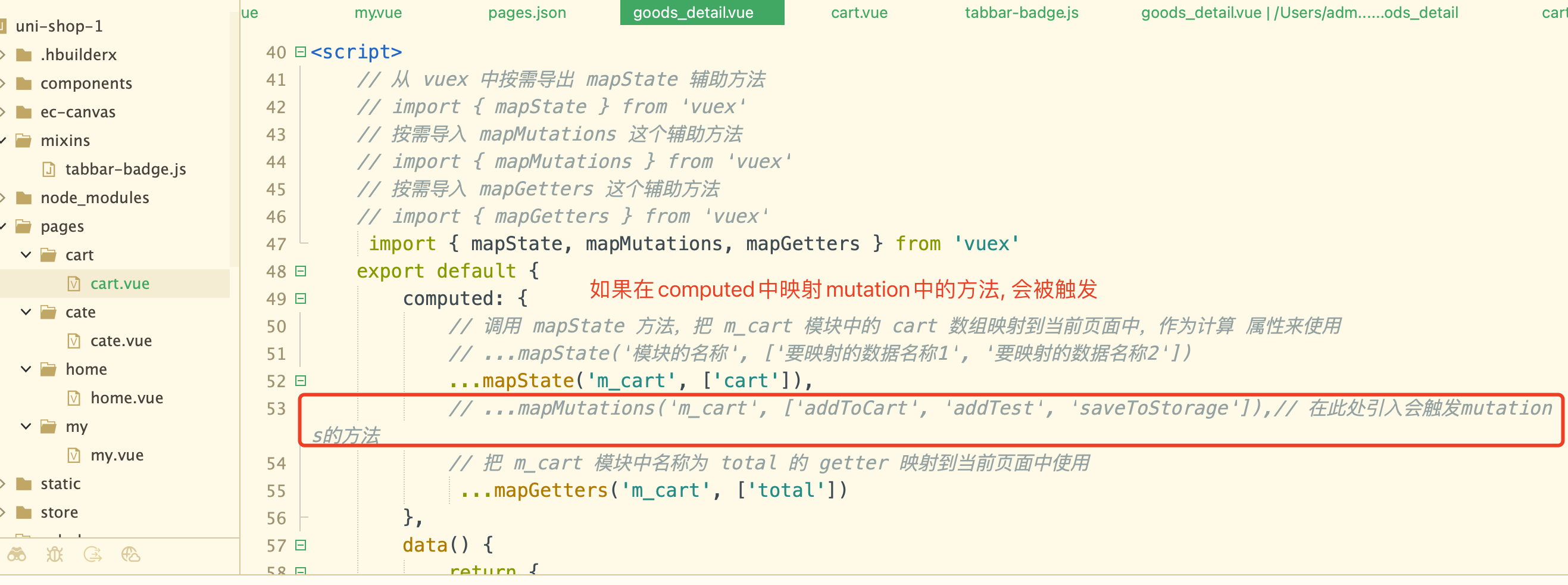Click the globe with cloud icon

[x=131, y=554]
